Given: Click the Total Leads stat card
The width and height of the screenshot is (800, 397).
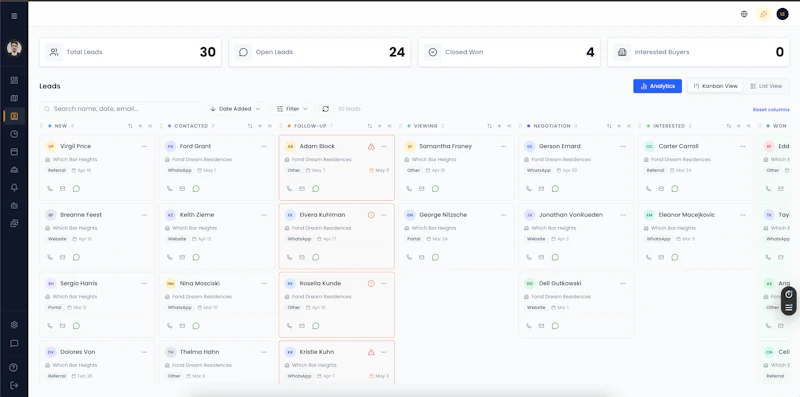Looking at the screenshot, I should click(131, 52).
